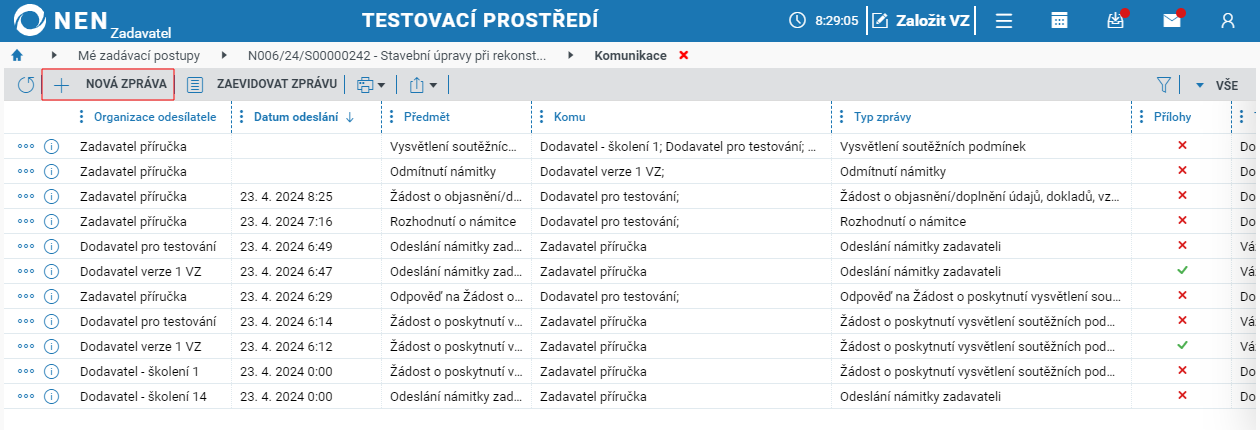Open the hamburger menu icon
The image size is (1260, 430).
(x=1004, y=21)
